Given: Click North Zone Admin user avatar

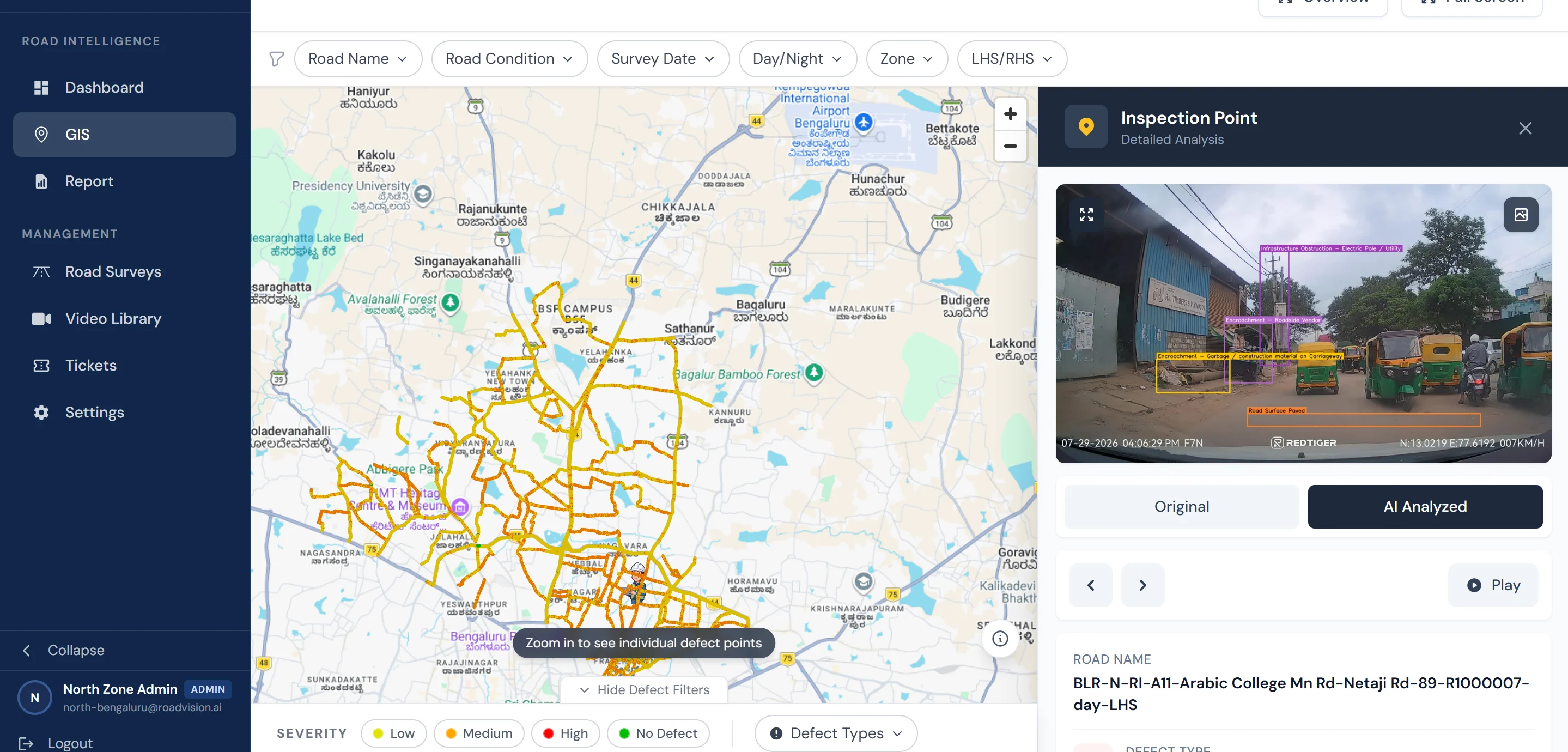Looking at the screenshot, I should pos(35,698).
